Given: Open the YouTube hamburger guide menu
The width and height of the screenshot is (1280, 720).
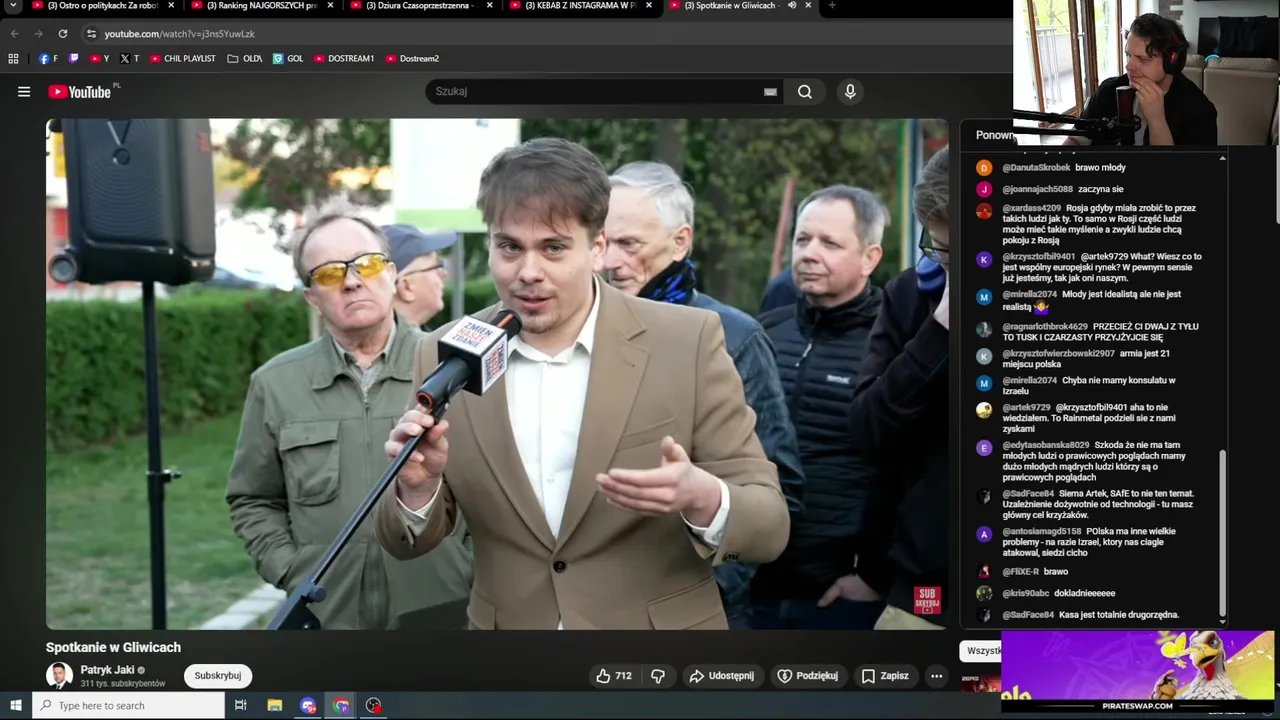Looking at the screenshot, I should point(24,91).
